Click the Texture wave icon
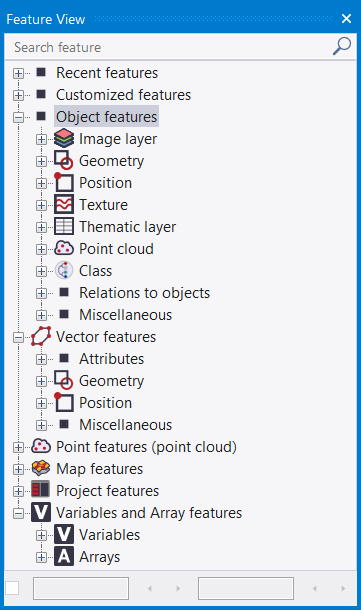361x610 pixels. (64, 205)
